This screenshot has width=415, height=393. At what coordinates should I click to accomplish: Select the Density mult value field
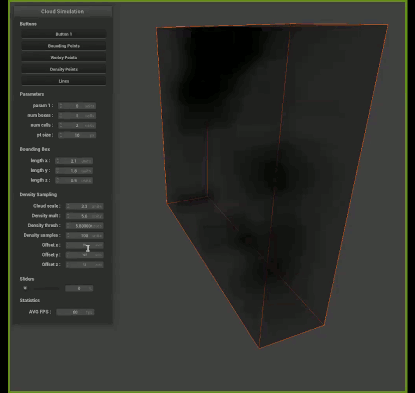[x=85, y=216]
